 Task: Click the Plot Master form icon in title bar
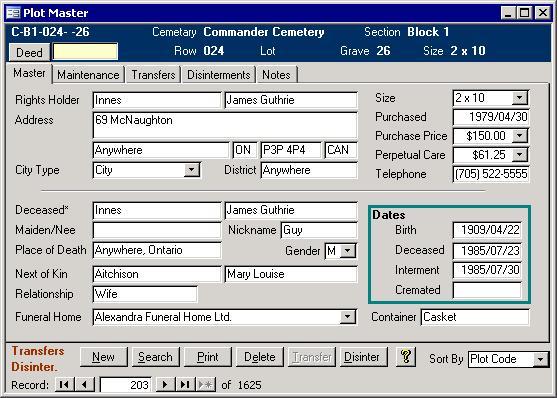pos(13,13)
